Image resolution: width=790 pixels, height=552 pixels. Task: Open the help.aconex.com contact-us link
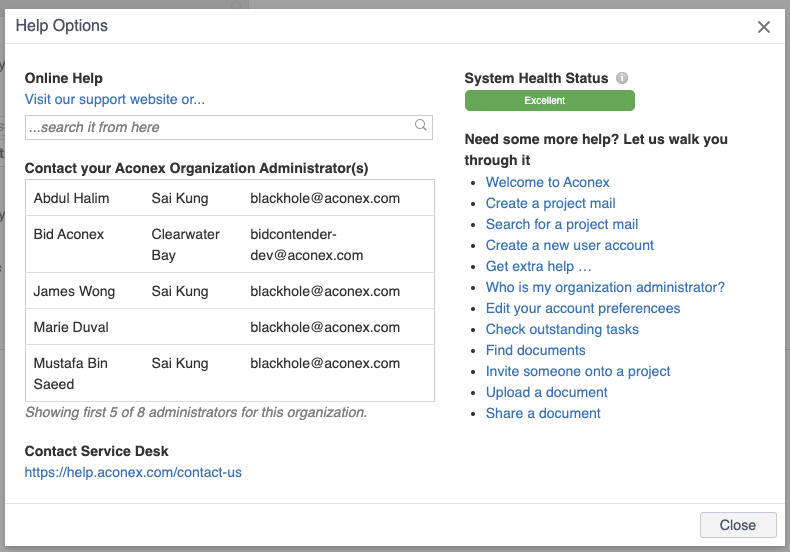click(x=133, y=472)
